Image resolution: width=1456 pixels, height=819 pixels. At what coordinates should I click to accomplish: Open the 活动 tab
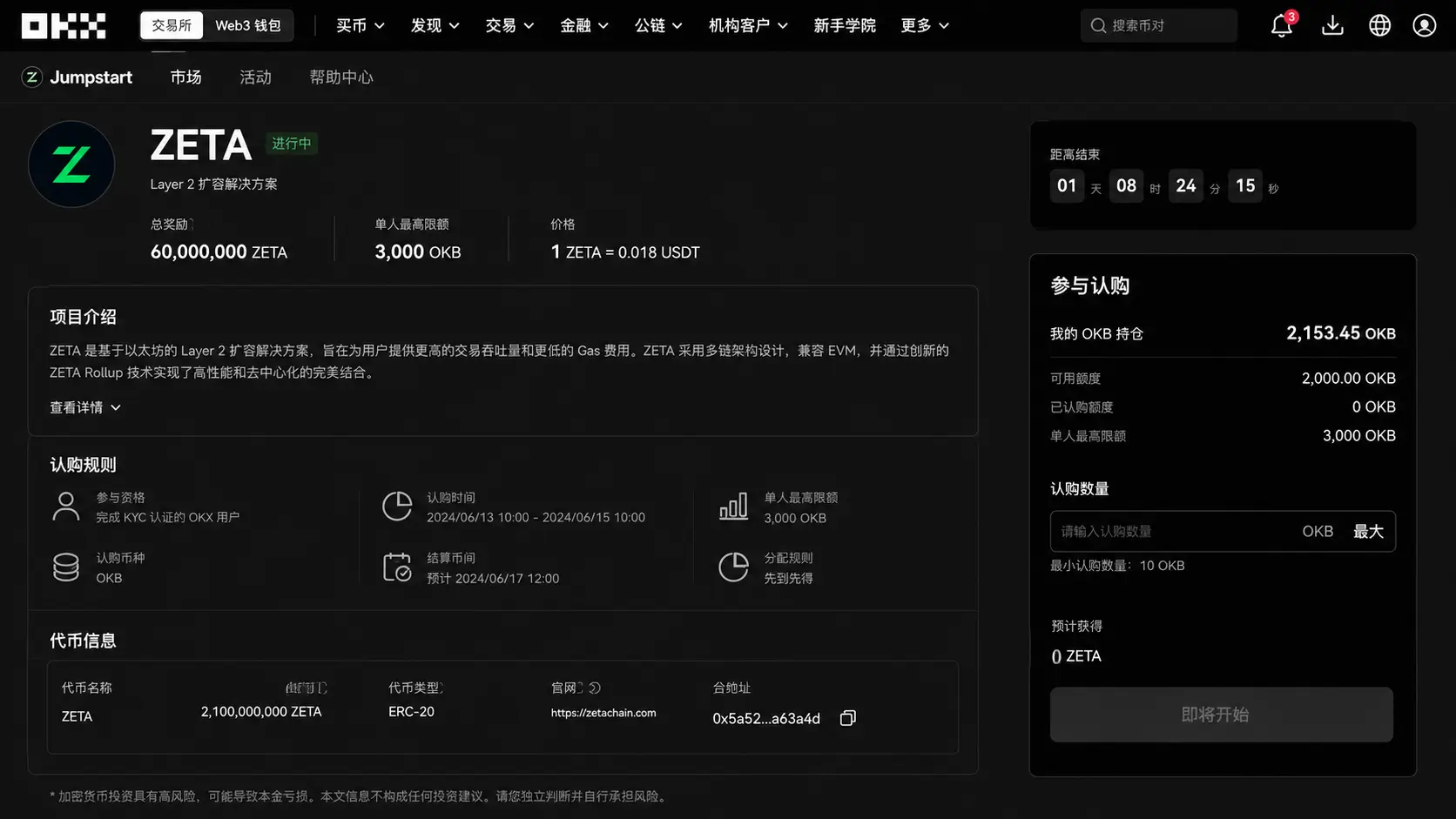(255, 77)
